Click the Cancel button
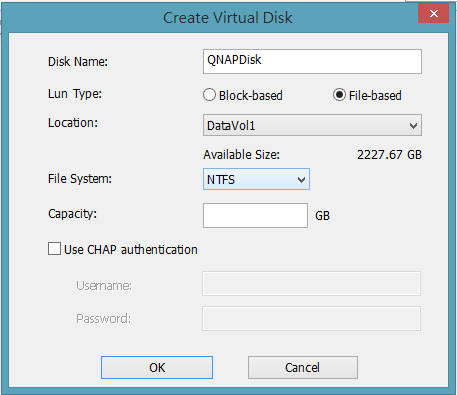This screenshot has width=457, height=395. [x=303, y=367]
